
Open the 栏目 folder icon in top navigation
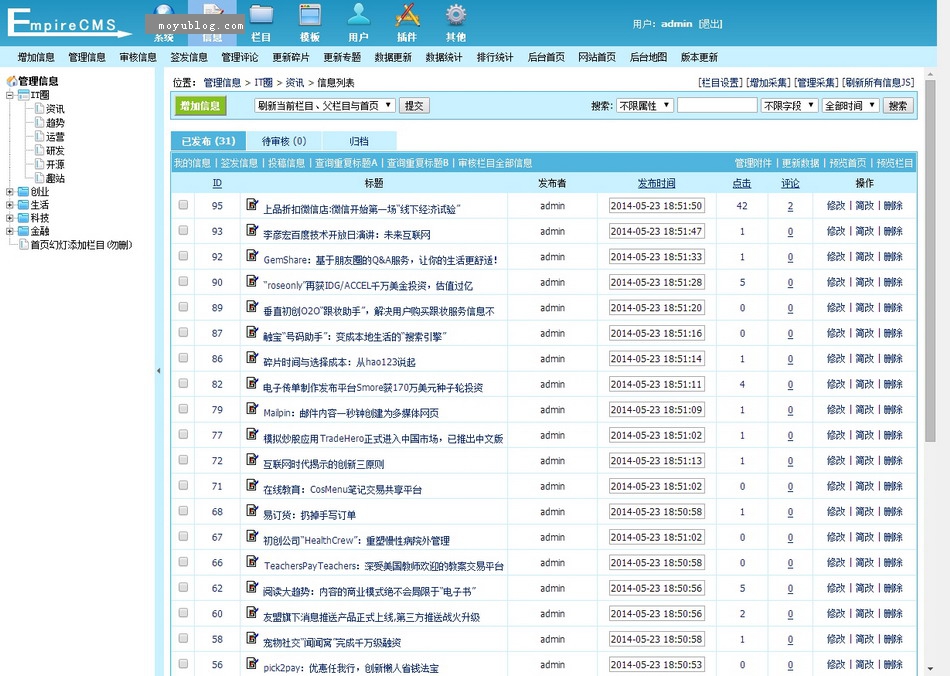pyautogui.click(x=261, y=15)
